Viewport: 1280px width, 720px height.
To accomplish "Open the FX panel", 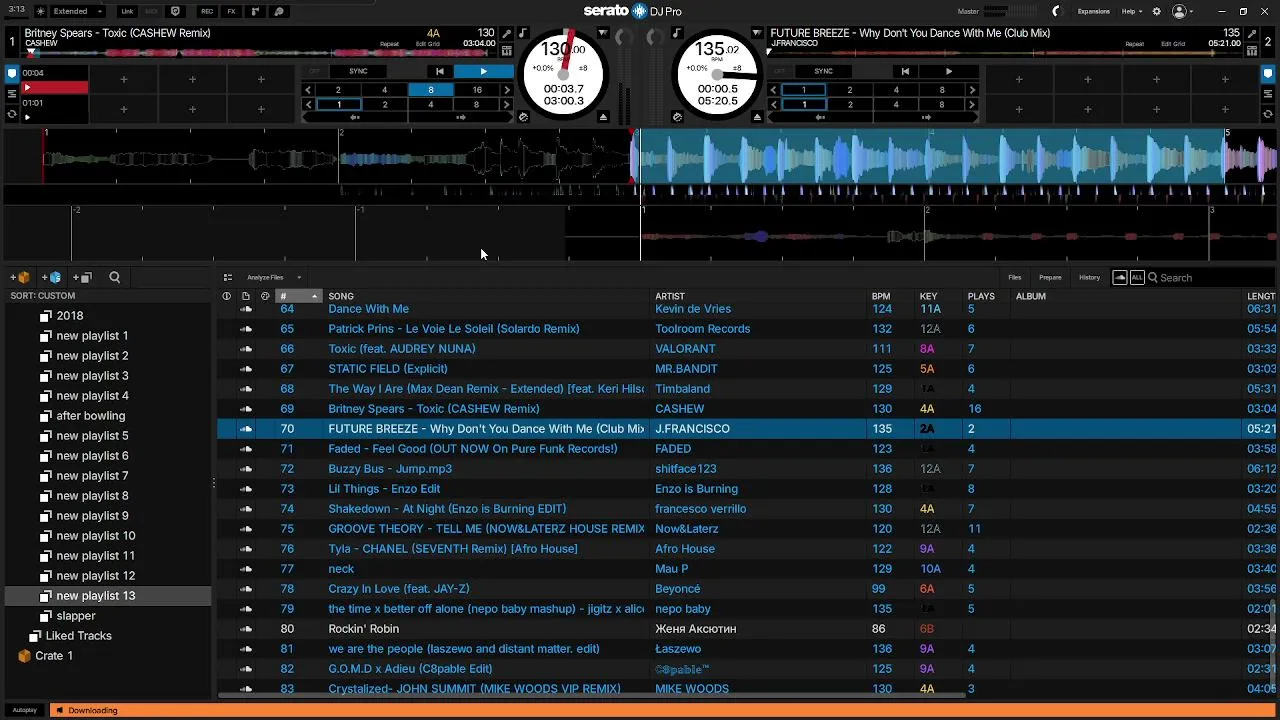I will [232, 11].
